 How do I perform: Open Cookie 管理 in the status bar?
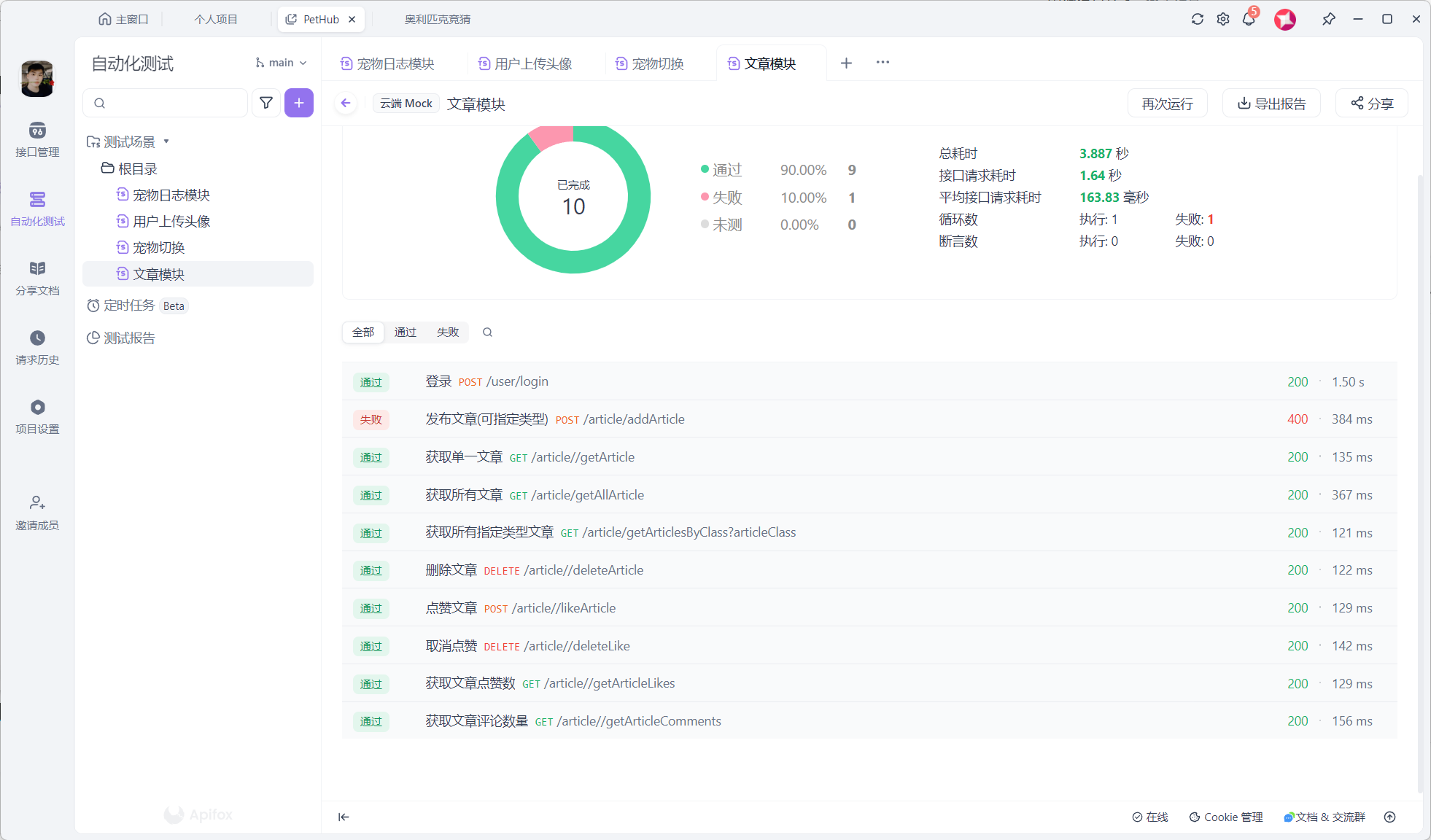click(1226, 817)
